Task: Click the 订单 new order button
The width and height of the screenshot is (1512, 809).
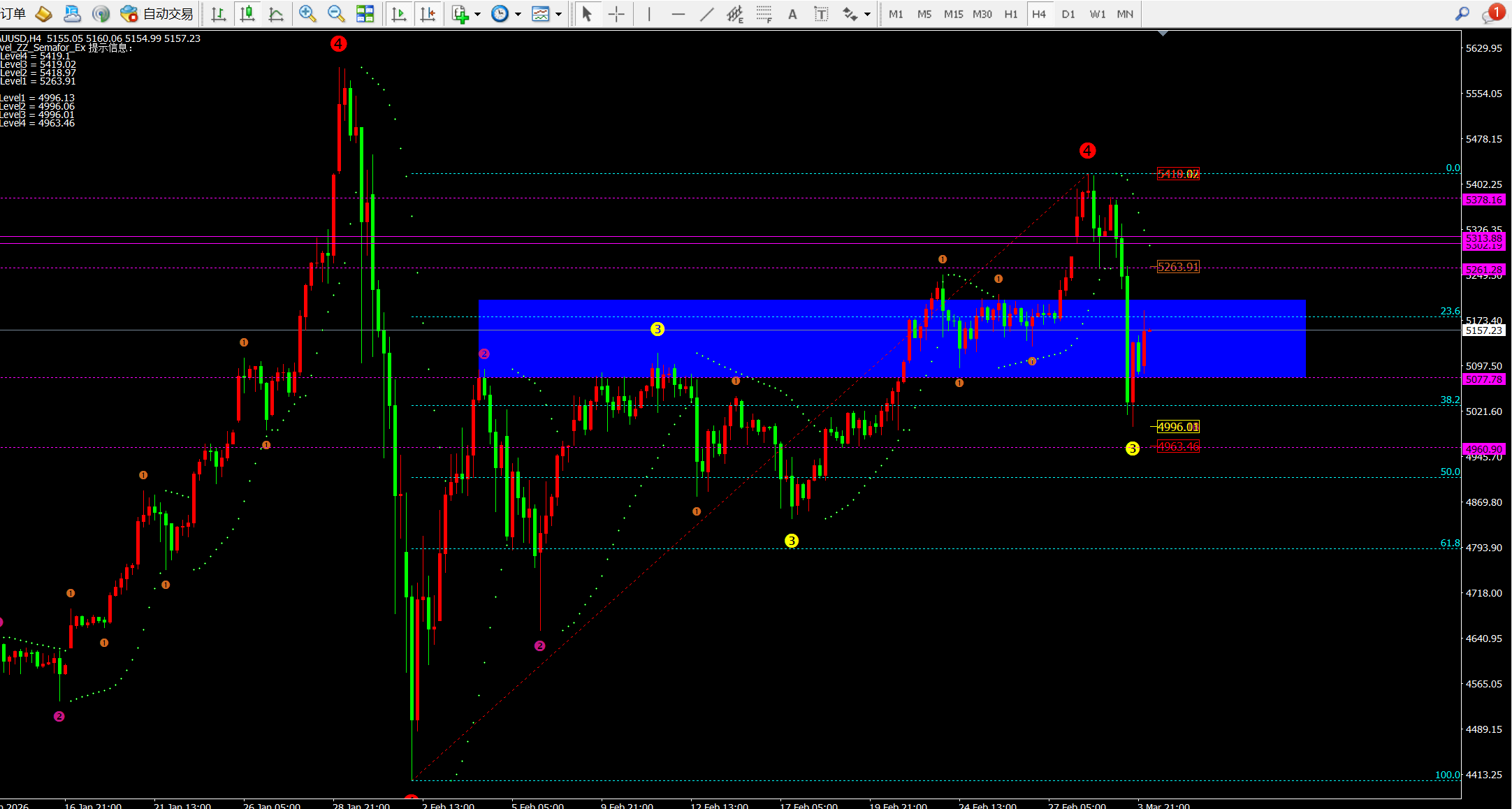Action: (13, 13)
